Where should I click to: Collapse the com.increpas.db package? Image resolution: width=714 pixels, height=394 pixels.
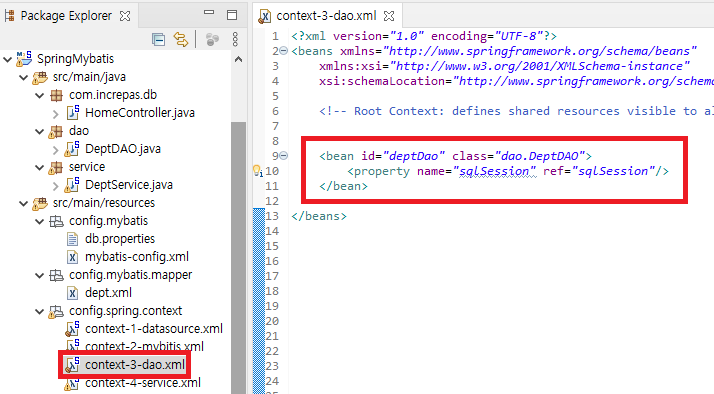pyautogui.click(x=40, y=96)
